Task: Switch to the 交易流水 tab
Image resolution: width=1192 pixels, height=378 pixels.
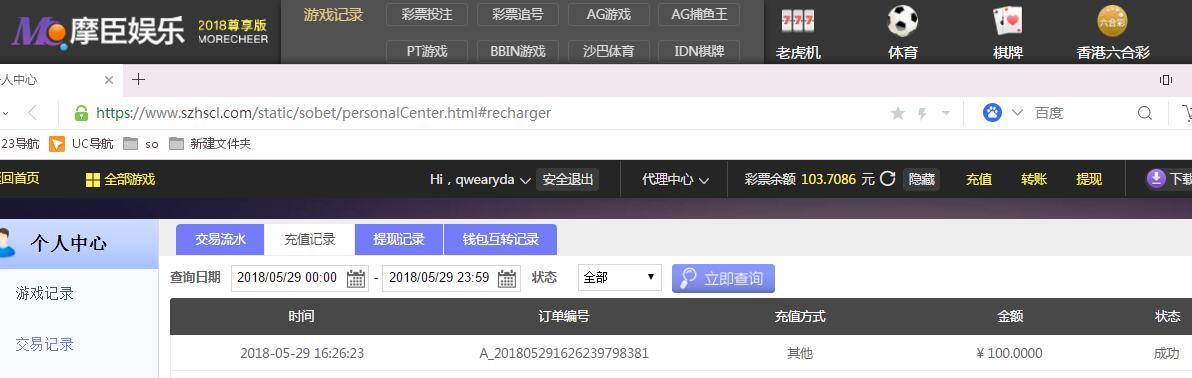Action: (x=220, y=240)
